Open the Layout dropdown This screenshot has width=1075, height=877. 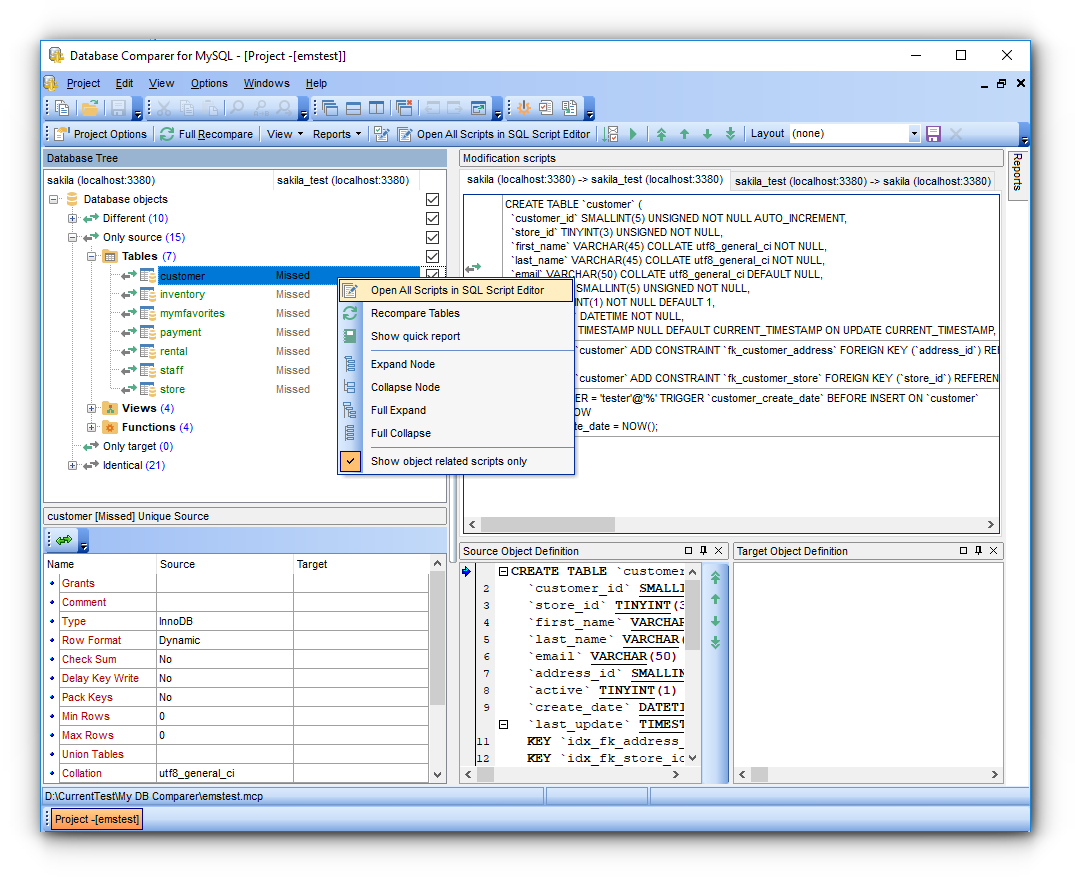[x=914, y=134]
